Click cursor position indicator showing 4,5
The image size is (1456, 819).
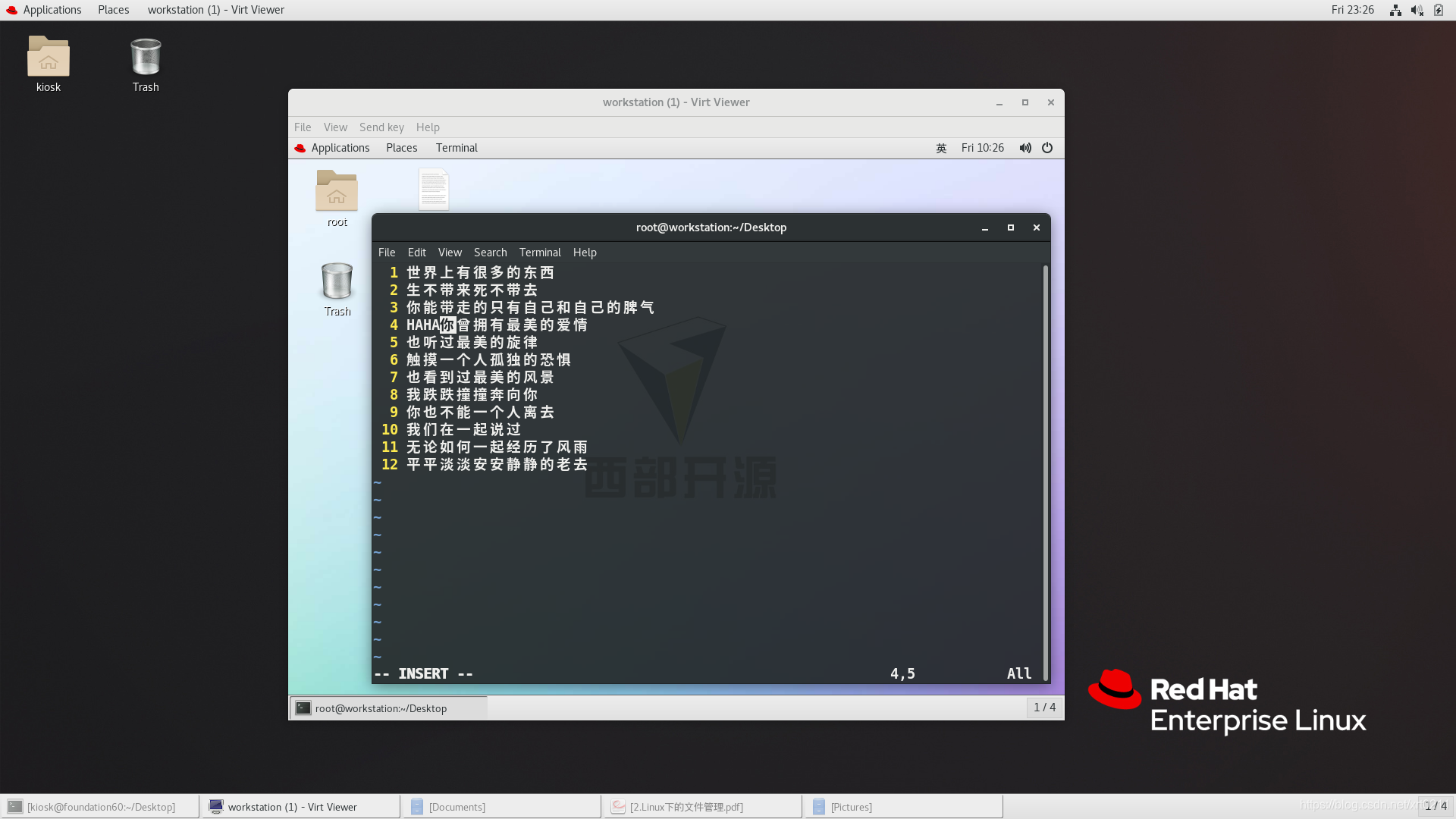(902, 672)
